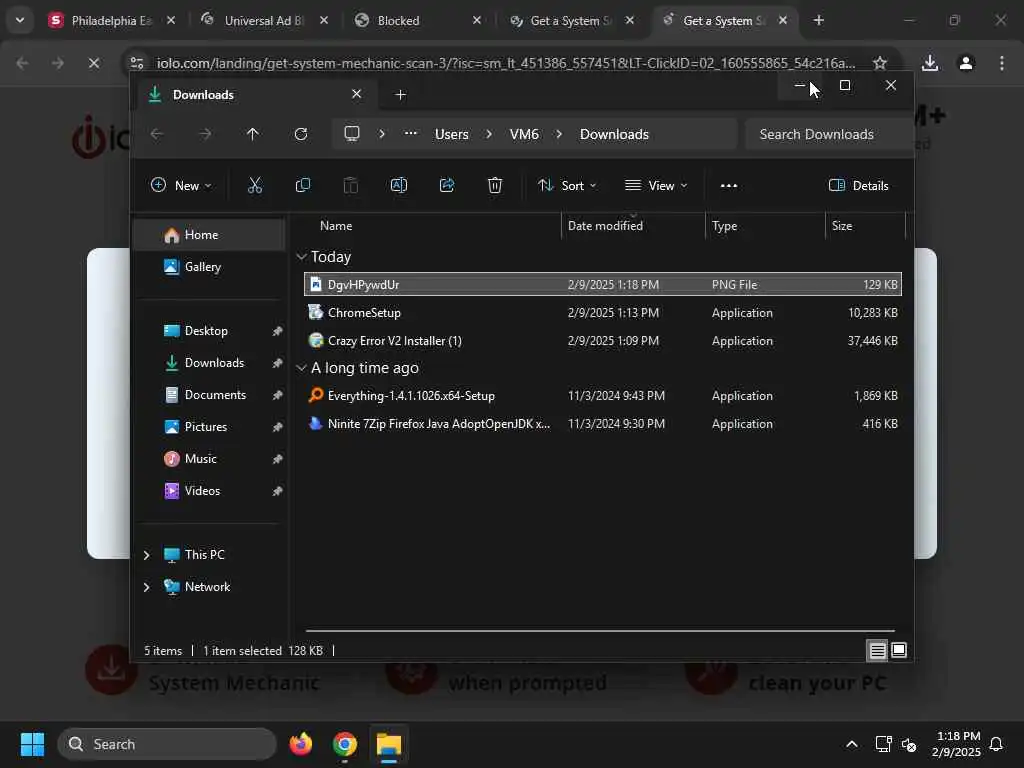Click the Windows taskbar Search box
The height and width of the screenshot is (768, 1024).
click(x=167, y=744)
